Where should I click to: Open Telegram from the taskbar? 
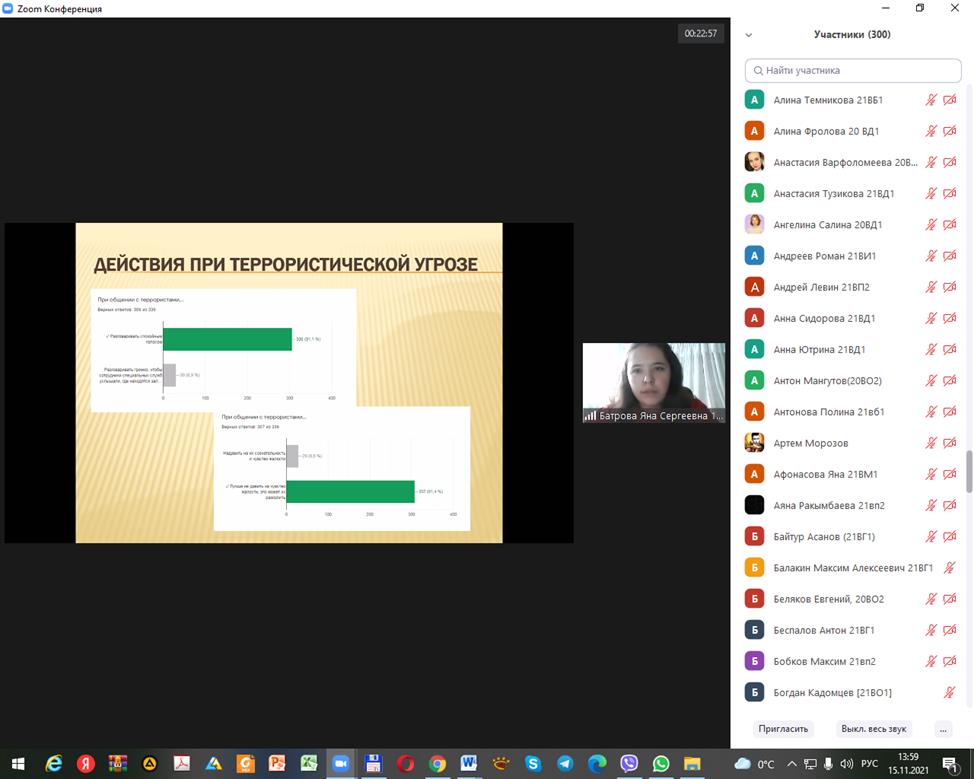point(565,763)
